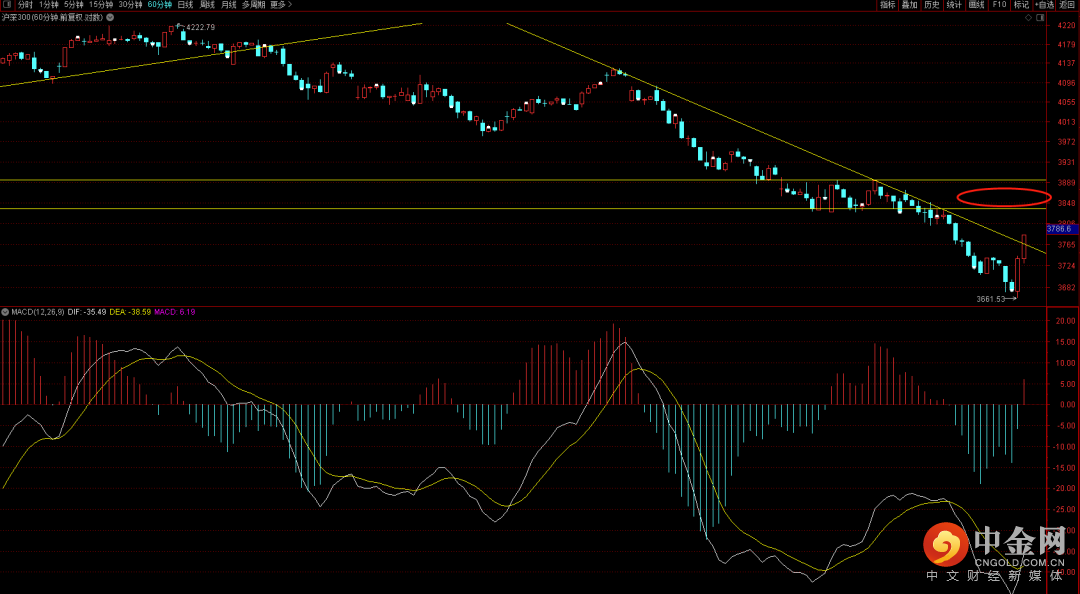The height and width of the screenshot is (594, 1080).
Task: Click the 返回 back button
Action: point(1068,5)
